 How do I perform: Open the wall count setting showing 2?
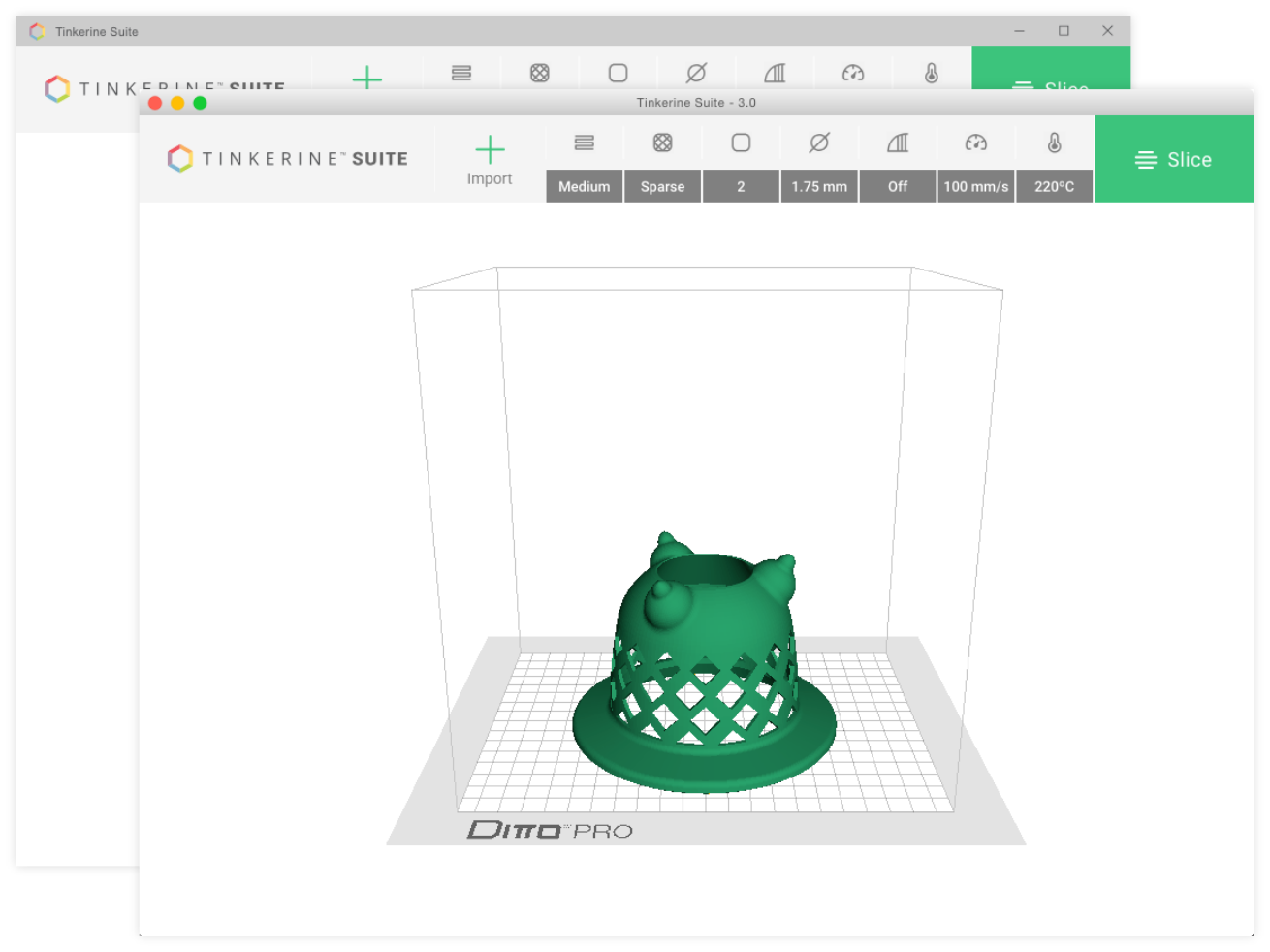tap(741, 186)
